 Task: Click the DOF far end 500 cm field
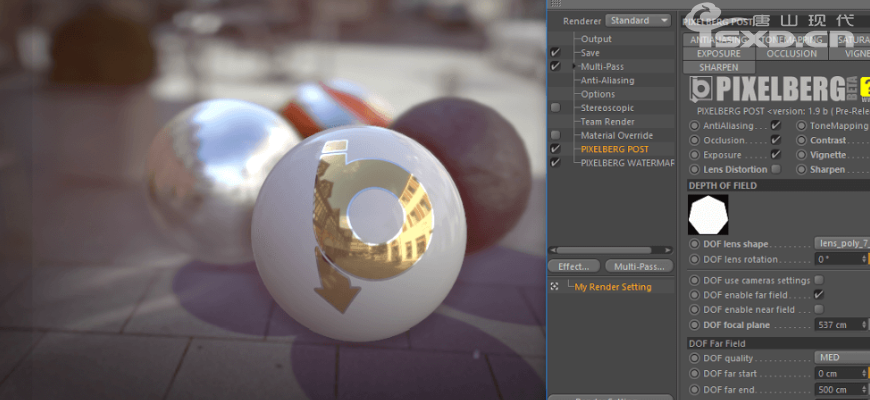pos(838,389)
